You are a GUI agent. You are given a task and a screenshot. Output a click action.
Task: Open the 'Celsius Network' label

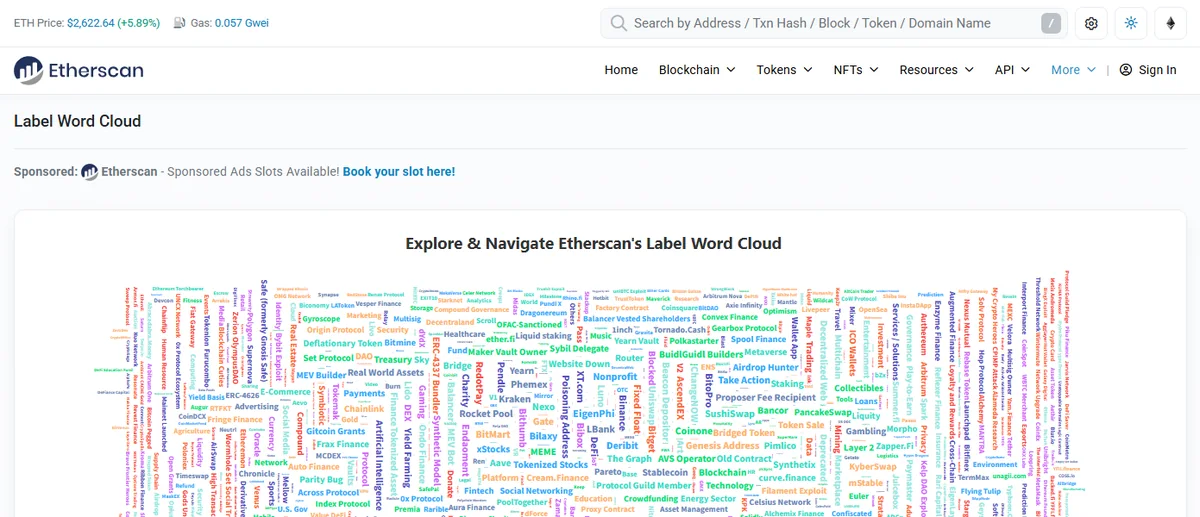[x=780, y=502]
